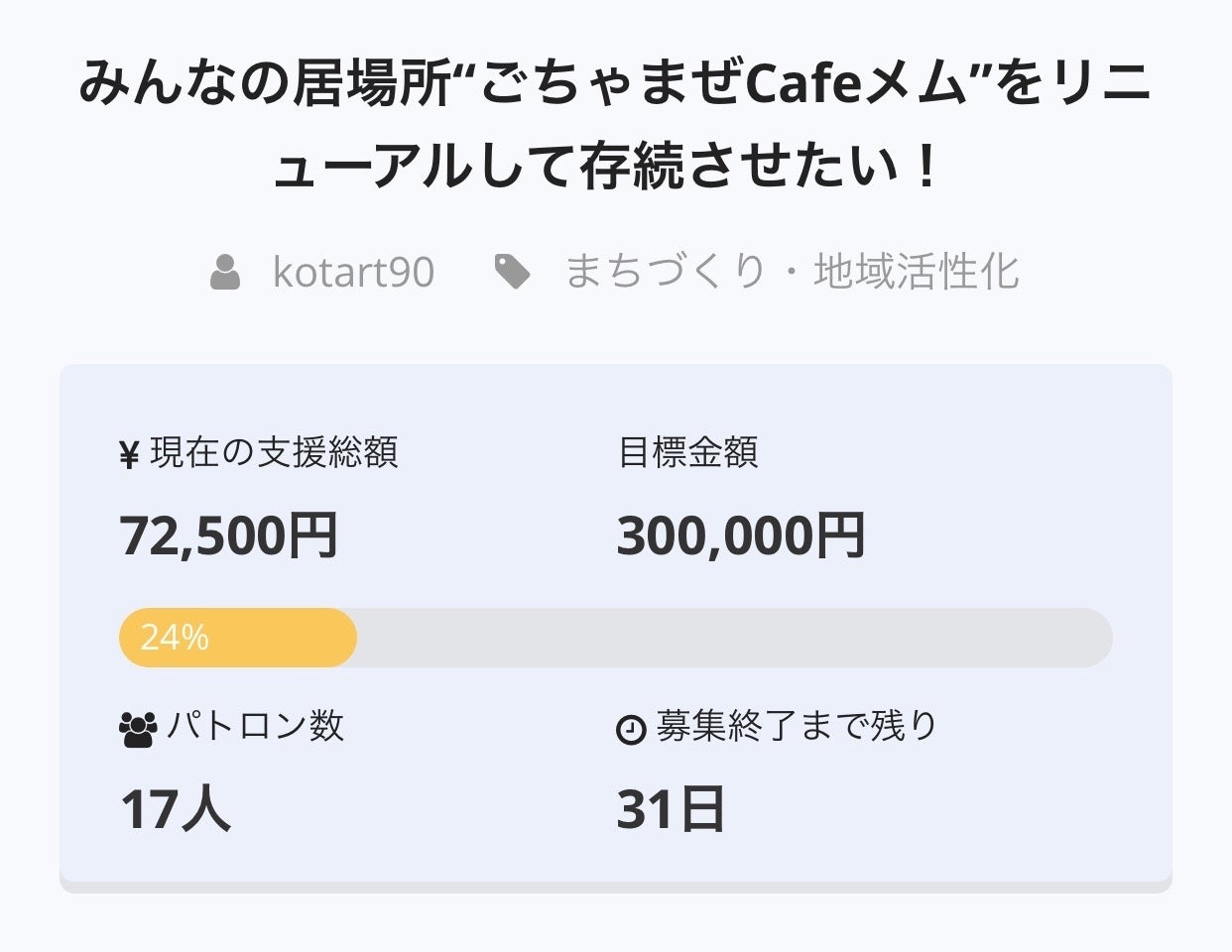The image size is (1232, 952).
Task: Open the まちづくり・地域活性化 category link
Action: (792, 272)
